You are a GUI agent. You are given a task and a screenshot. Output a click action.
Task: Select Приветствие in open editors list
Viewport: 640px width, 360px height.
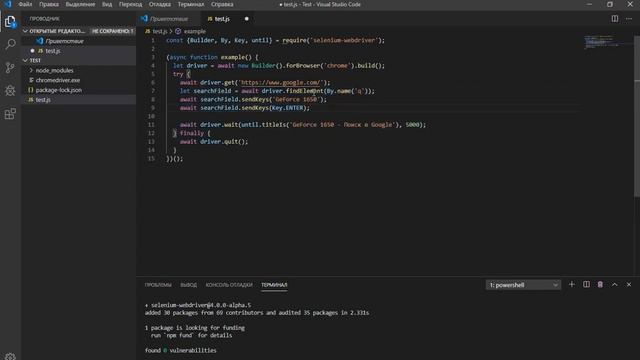click(78, 41)
